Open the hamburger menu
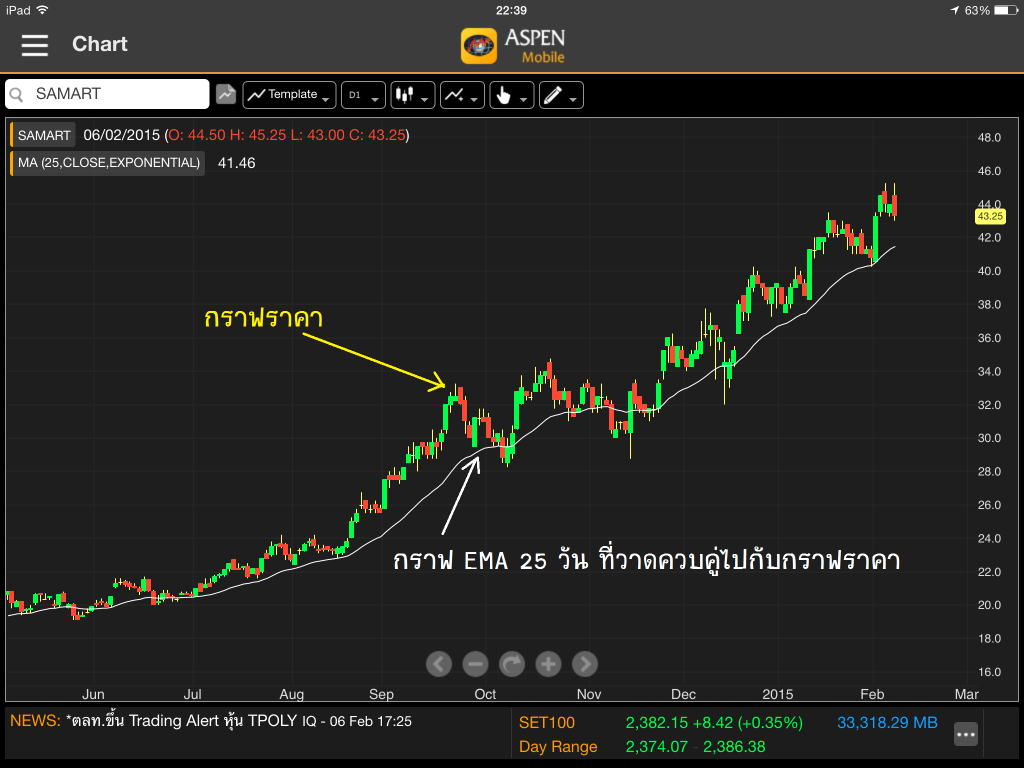The image size is (1024, 768). [x=34, y=45]
